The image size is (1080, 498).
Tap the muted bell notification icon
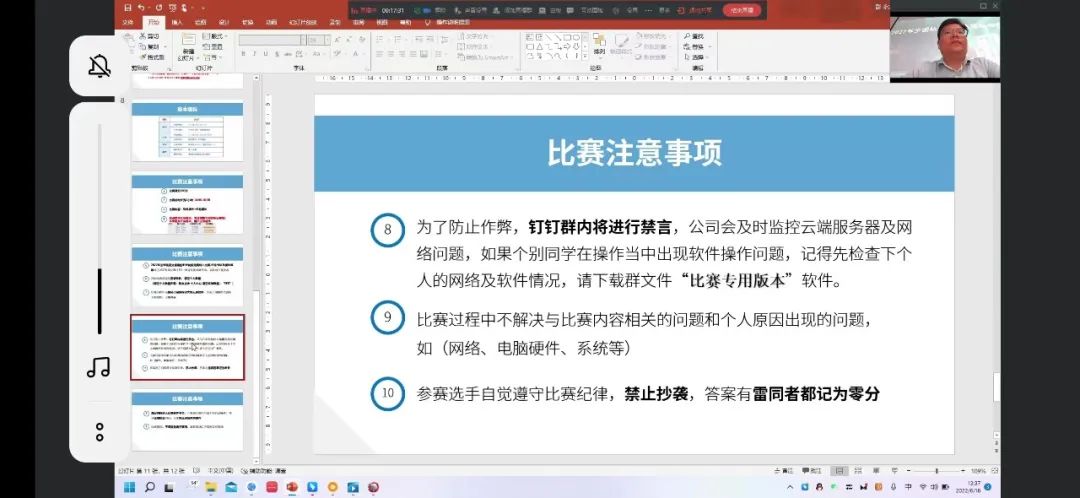(99, 67)
